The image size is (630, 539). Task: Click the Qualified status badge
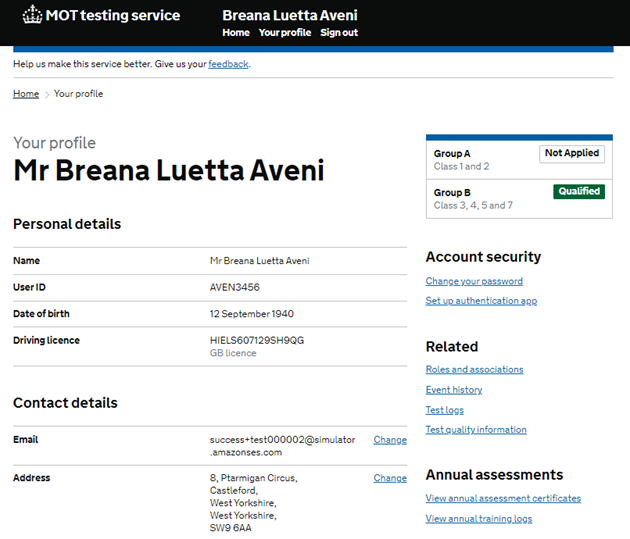pos(579,192)
